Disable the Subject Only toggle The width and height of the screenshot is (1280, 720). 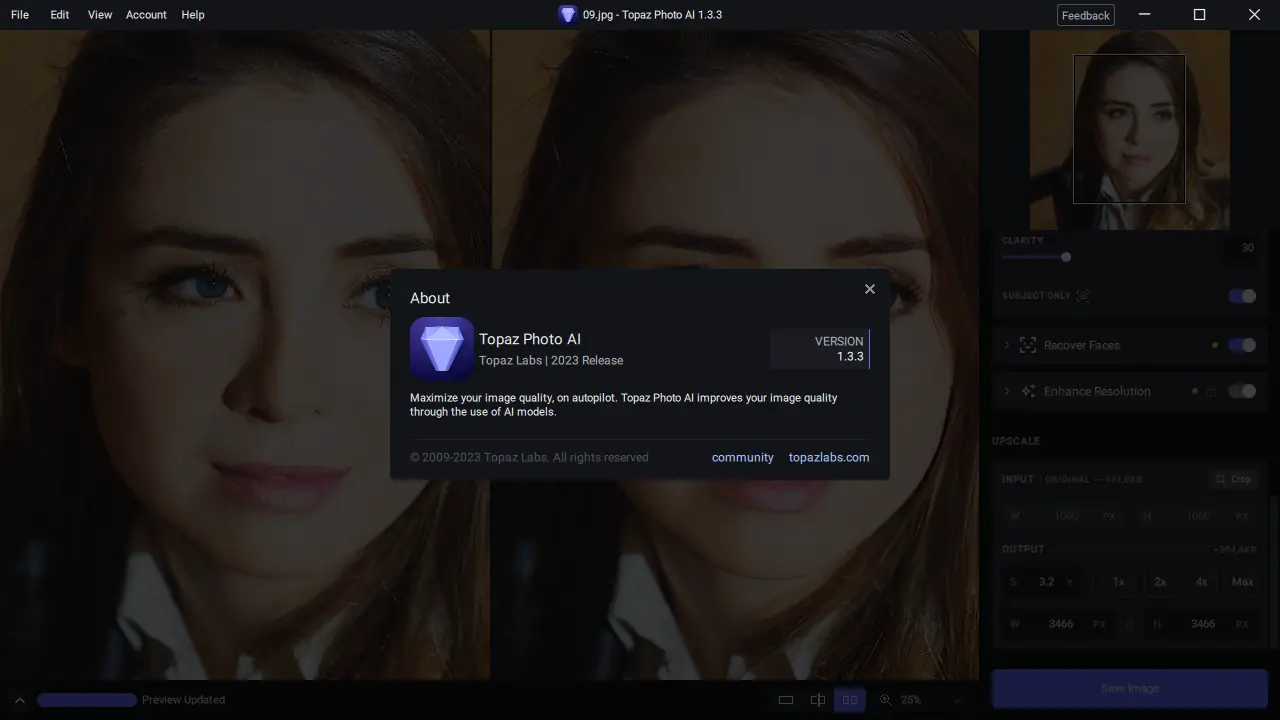pyautogui.click(x=1241, y=296)
